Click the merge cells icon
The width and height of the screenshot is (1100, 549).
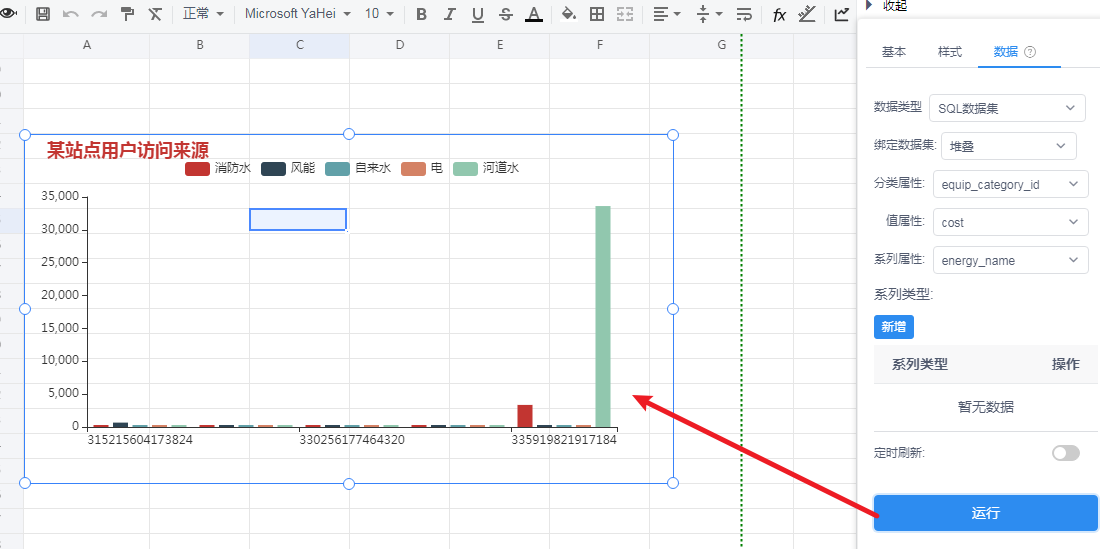tap(624, 14)
